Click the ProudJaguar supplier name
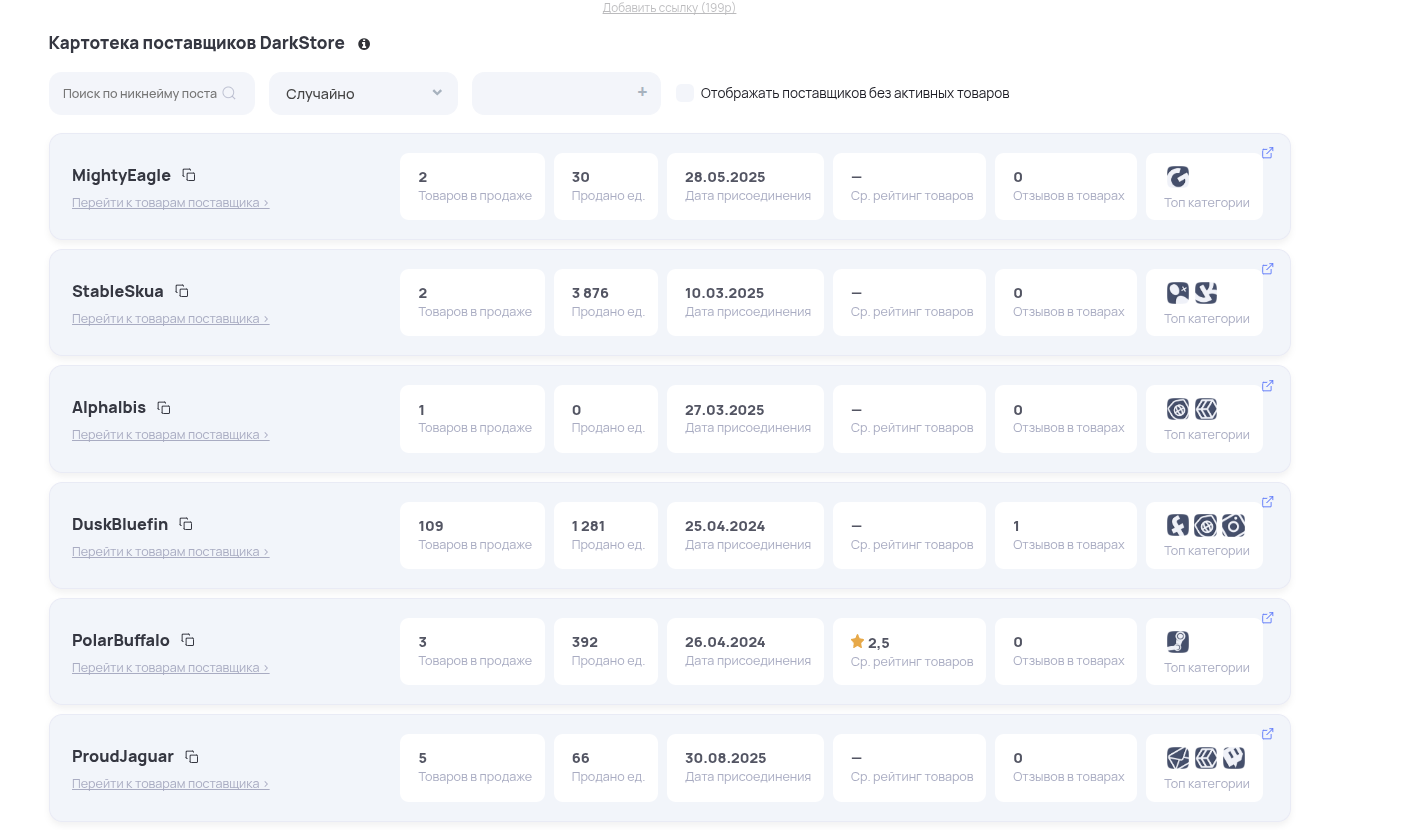The height and width of the screenshot is (830, 1406). pyautogui.click(x=123, y=757)
